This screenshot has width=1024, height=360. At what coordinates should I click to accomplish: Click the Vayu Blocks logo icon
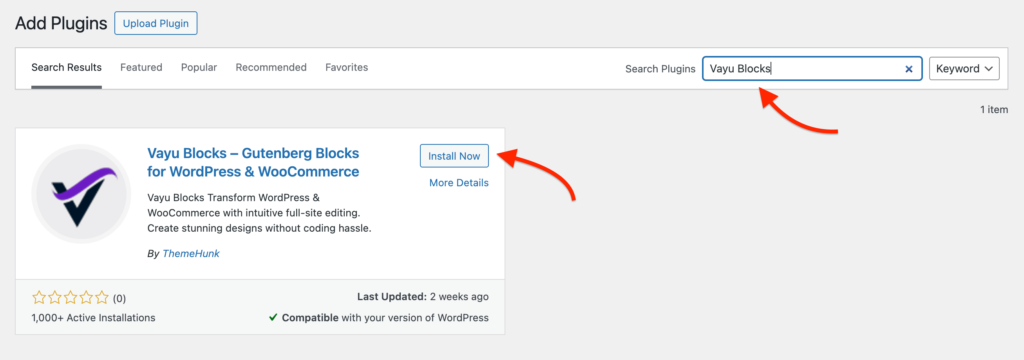[x=82, y=194]
